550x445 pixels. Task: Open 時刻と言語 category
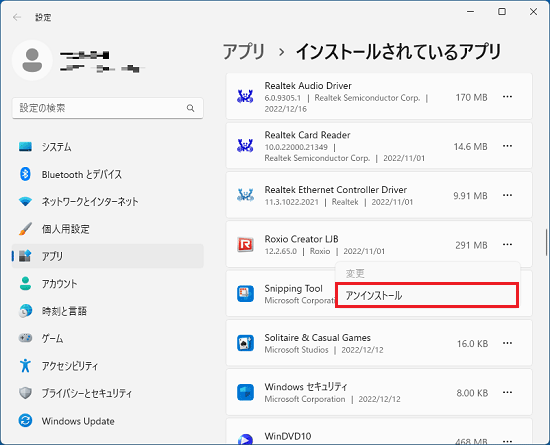tap(107, 311)
